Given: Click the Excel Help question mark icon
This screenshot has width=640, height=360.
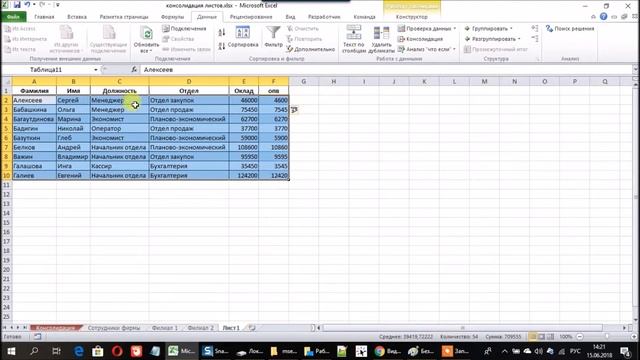Looking at the screenshot, I should point(604,17).
